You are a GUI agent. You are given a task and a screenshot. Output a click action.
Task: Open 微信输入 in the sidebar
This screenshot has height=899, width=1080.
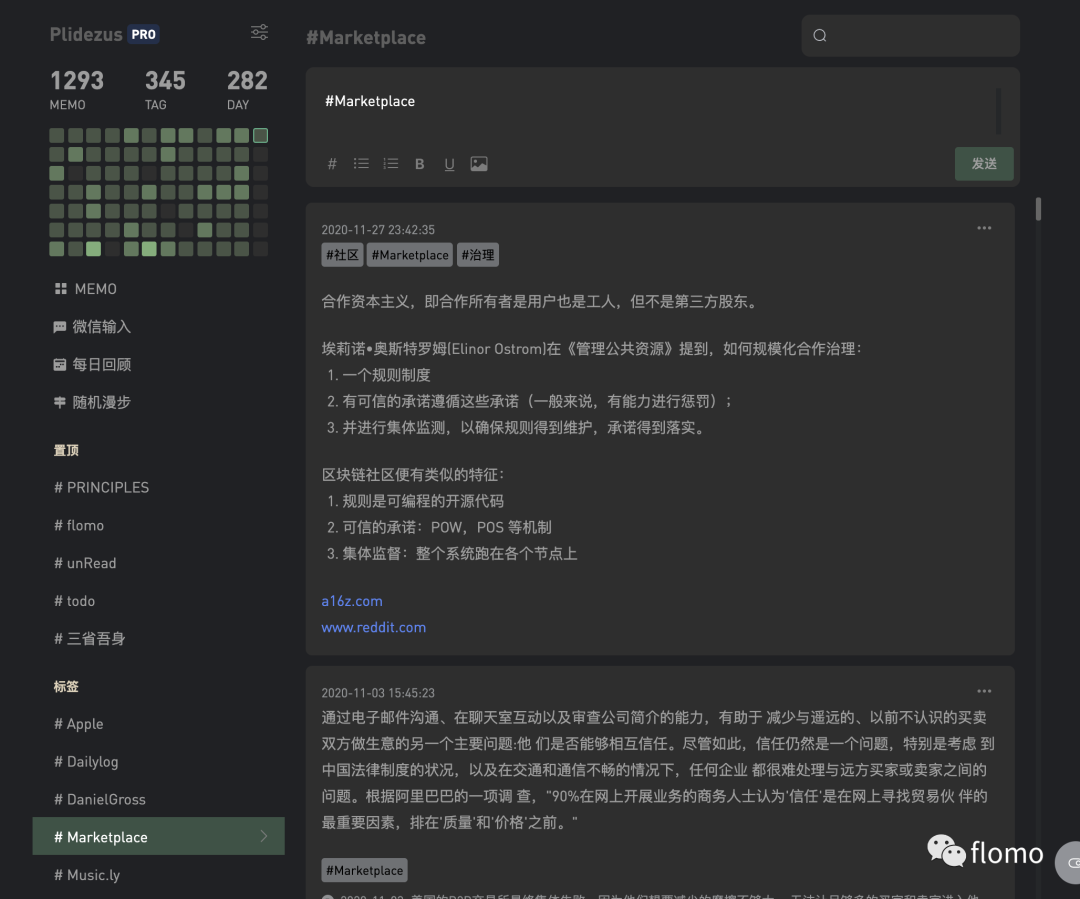(x=92, y=327)
